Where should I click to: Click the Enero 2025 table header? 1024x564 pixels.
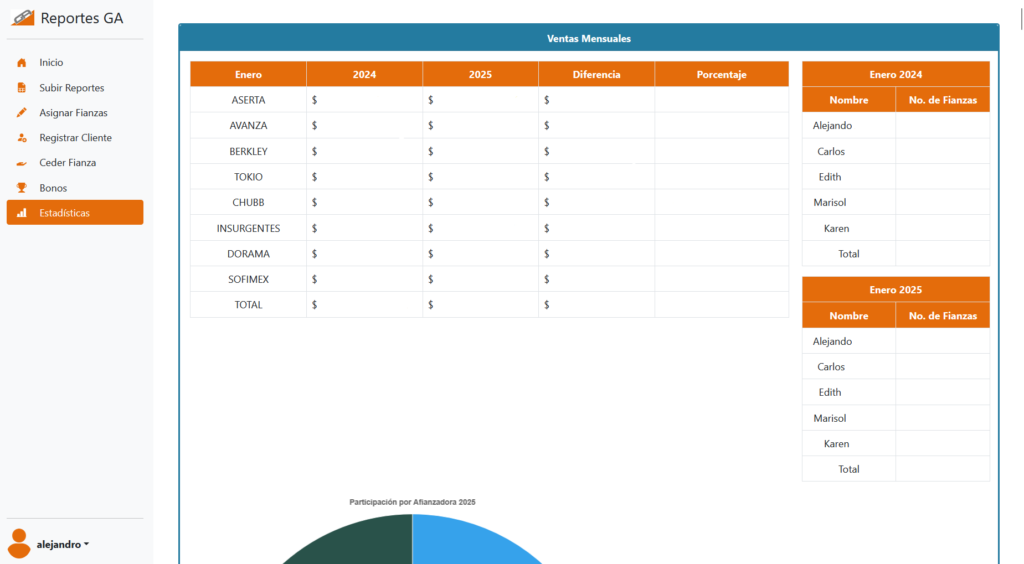[895, 290]
